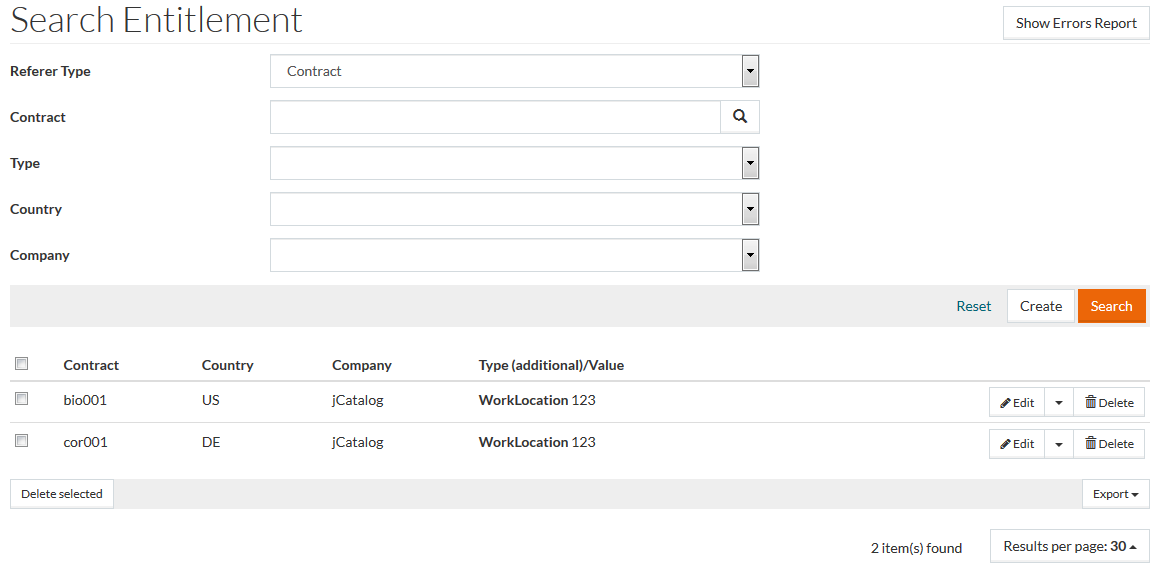Edit the bio001 entitlement row
The width and height of the screenshot is (1158, 566).
tap(1017, 402)
